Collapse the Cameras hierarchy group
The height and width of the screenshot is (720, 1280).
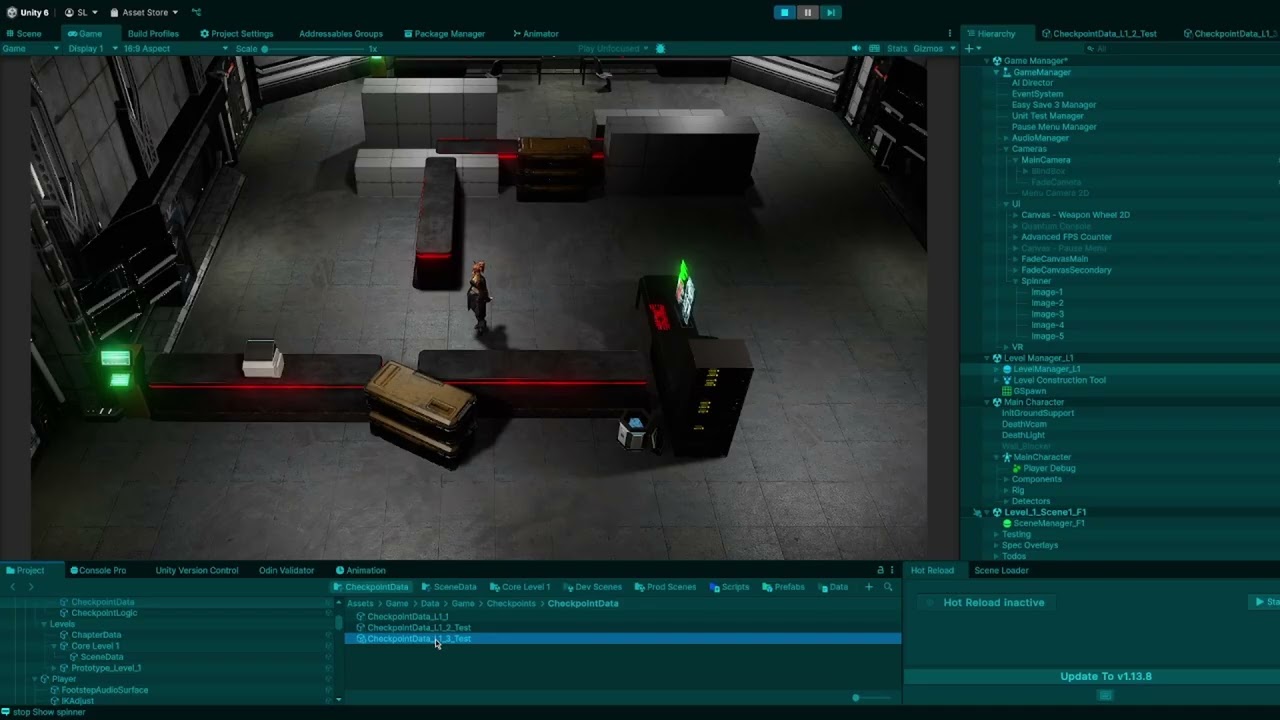point(1005,149)
